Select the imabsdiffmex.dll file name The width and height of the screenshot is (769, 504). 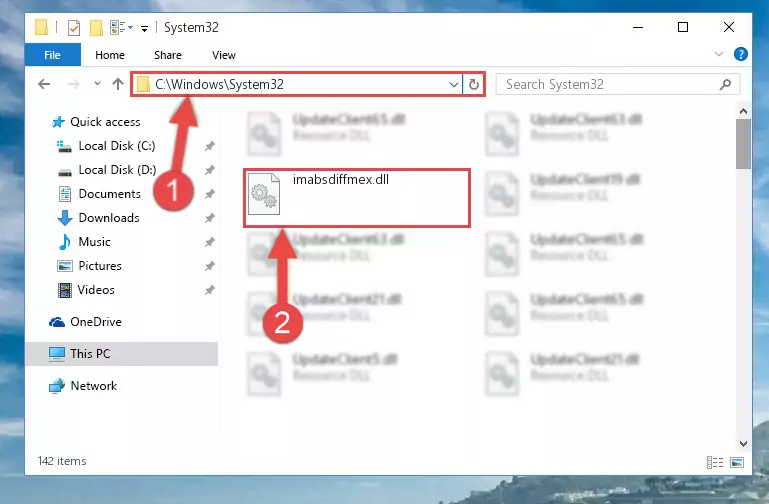tap(341, 179)
